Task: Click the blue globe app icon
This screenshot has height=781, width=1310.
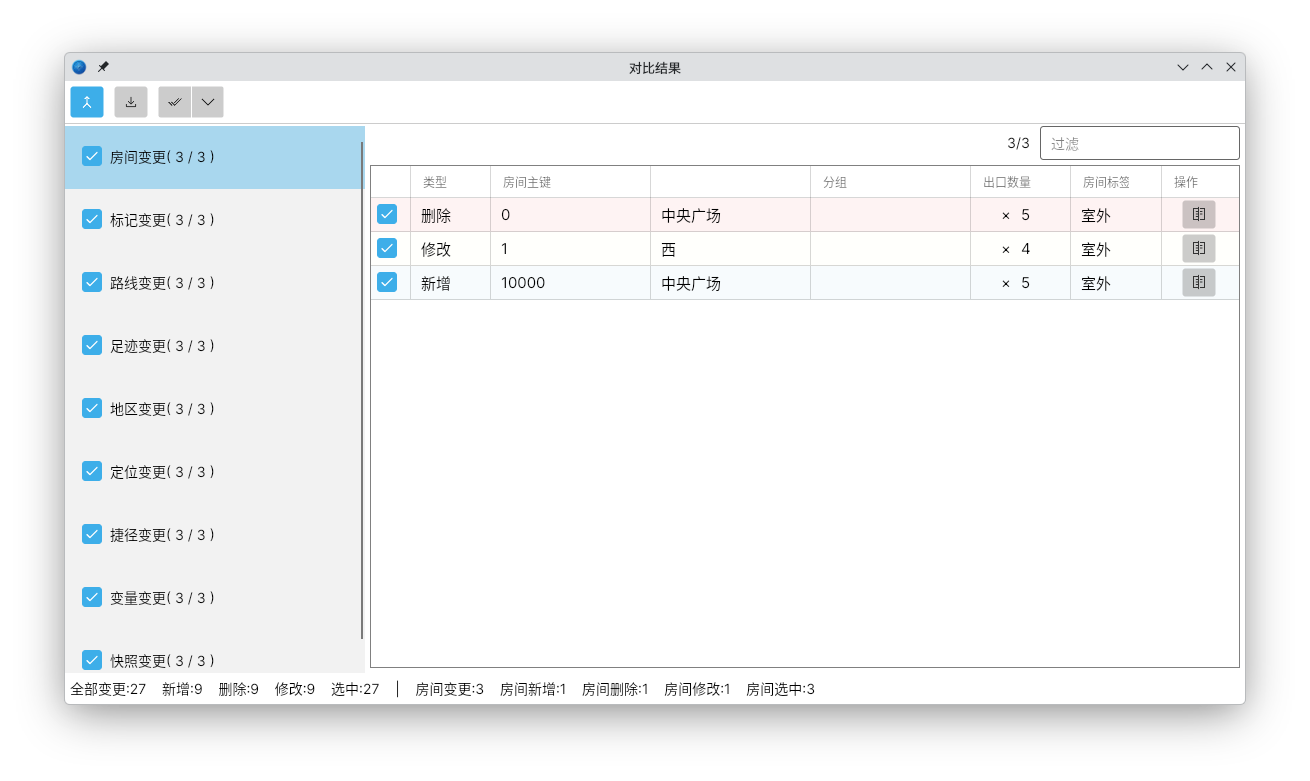Action: [79, 67]
